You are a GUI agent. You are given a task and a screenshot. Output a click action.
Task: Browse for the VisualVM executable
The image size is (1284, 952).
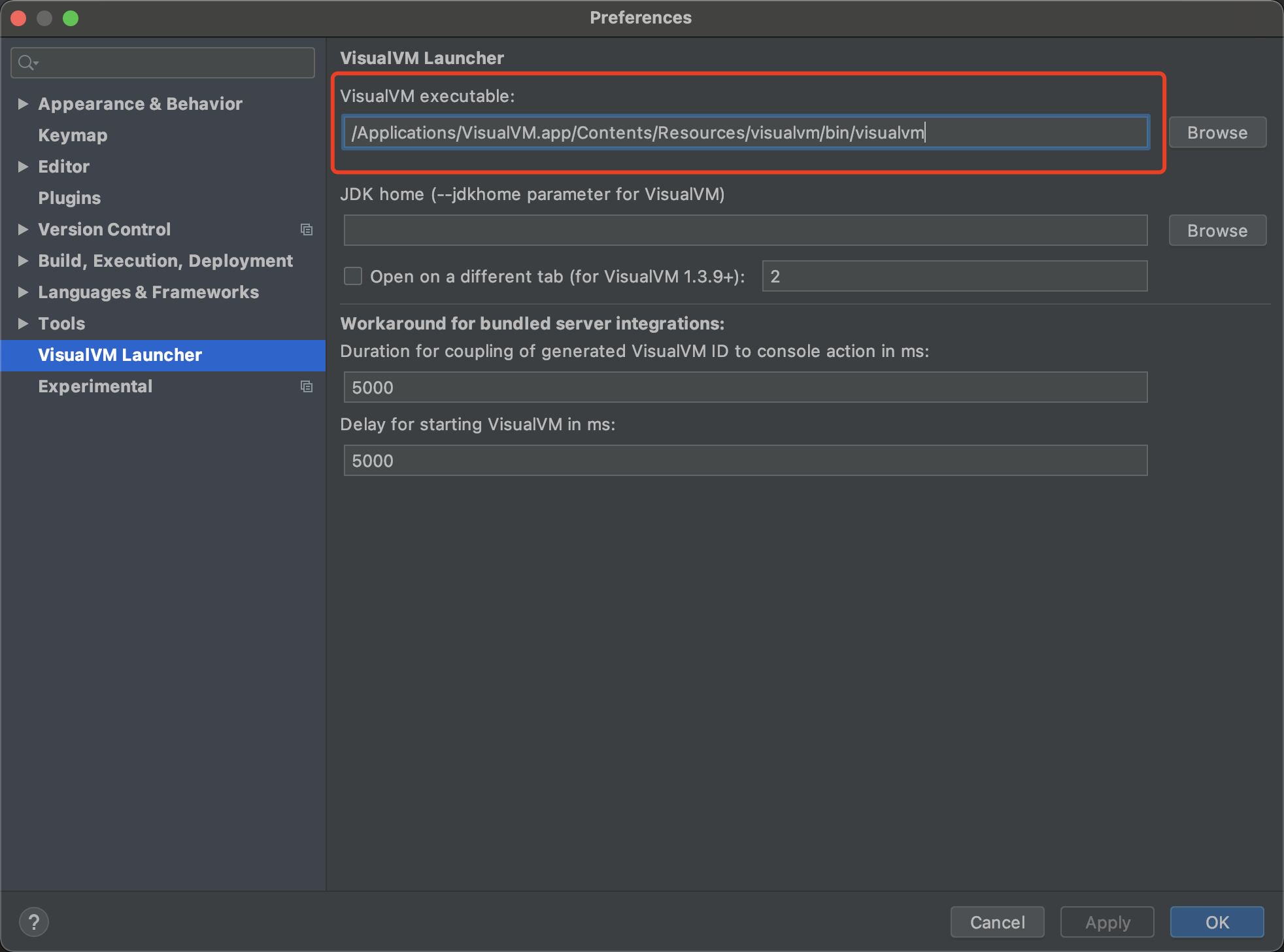click(1217, 133)
